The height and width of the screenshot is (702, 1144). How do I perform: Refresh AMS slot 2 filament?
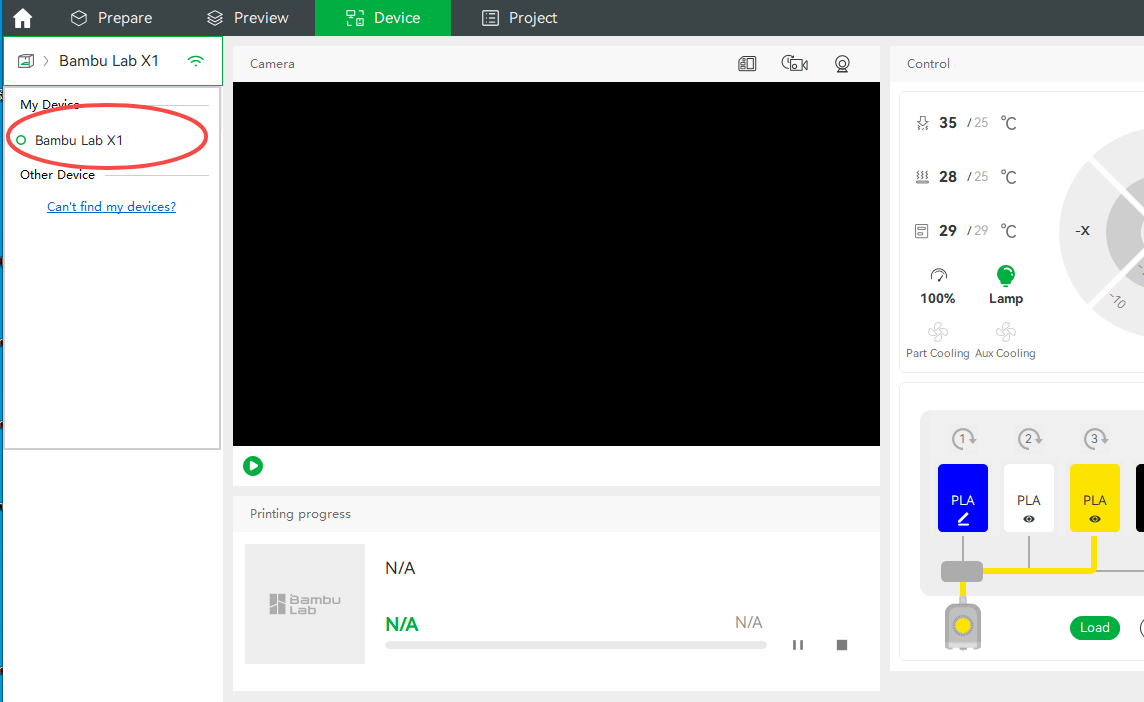(x=1029, y=439)
